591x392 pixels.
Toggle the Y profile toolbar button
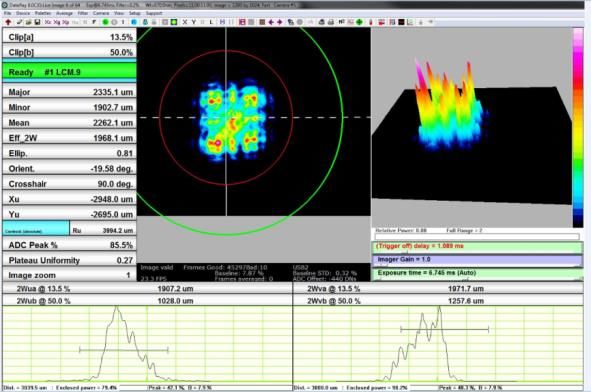(x=194, y=22)
